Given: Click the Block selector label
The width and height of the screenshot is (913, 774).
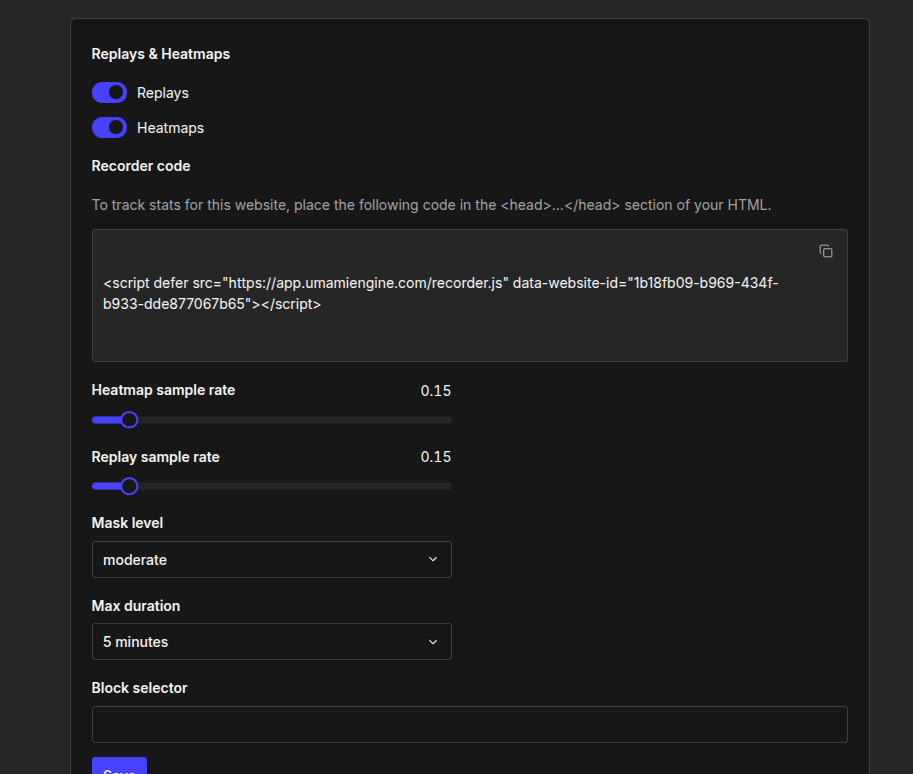Looking at the screenshot, I should pos(139,688).
